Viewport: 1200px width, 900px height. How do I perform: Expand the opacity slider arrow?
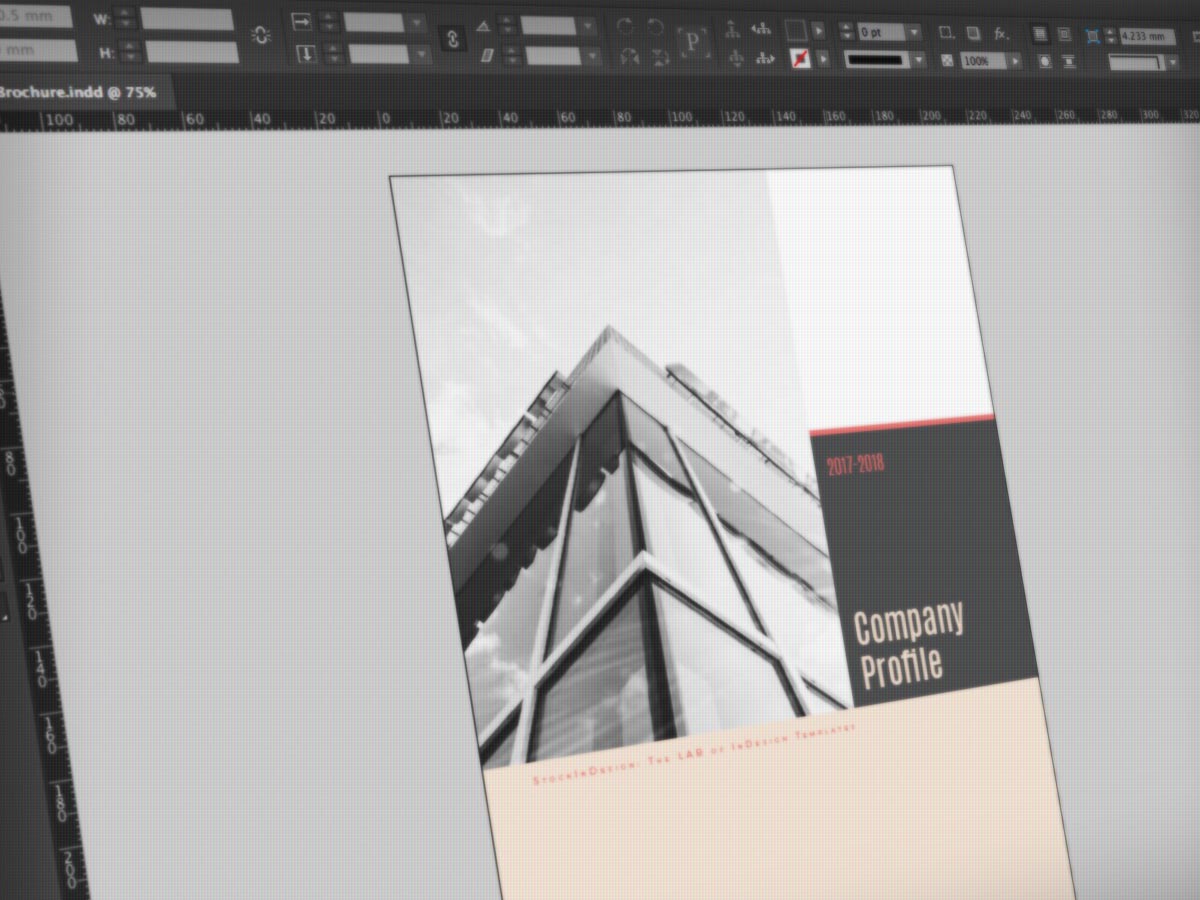(x=1016, y=61)
